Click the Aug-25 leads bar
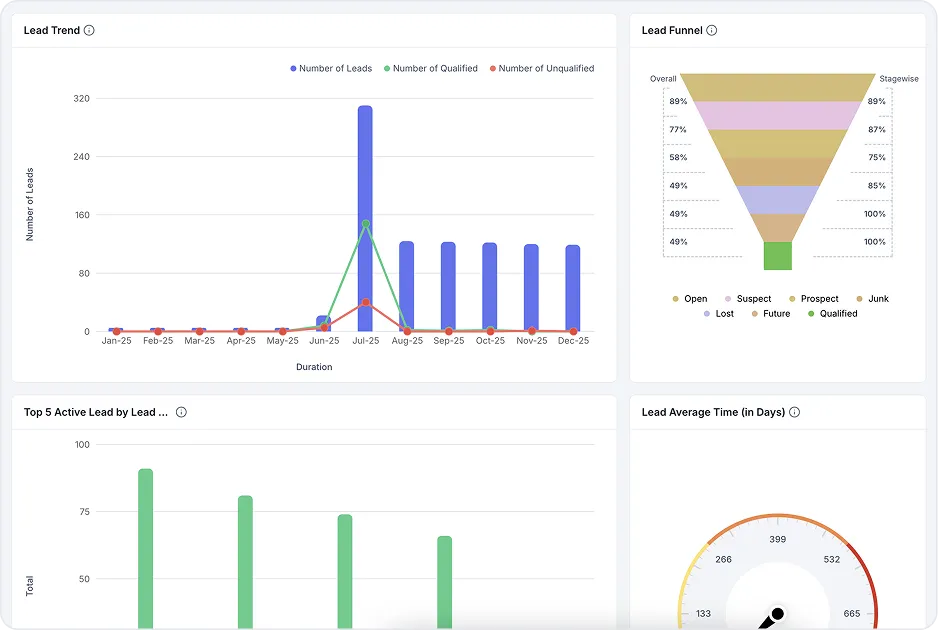Screen dimensions: 938x630 point(407,287)
